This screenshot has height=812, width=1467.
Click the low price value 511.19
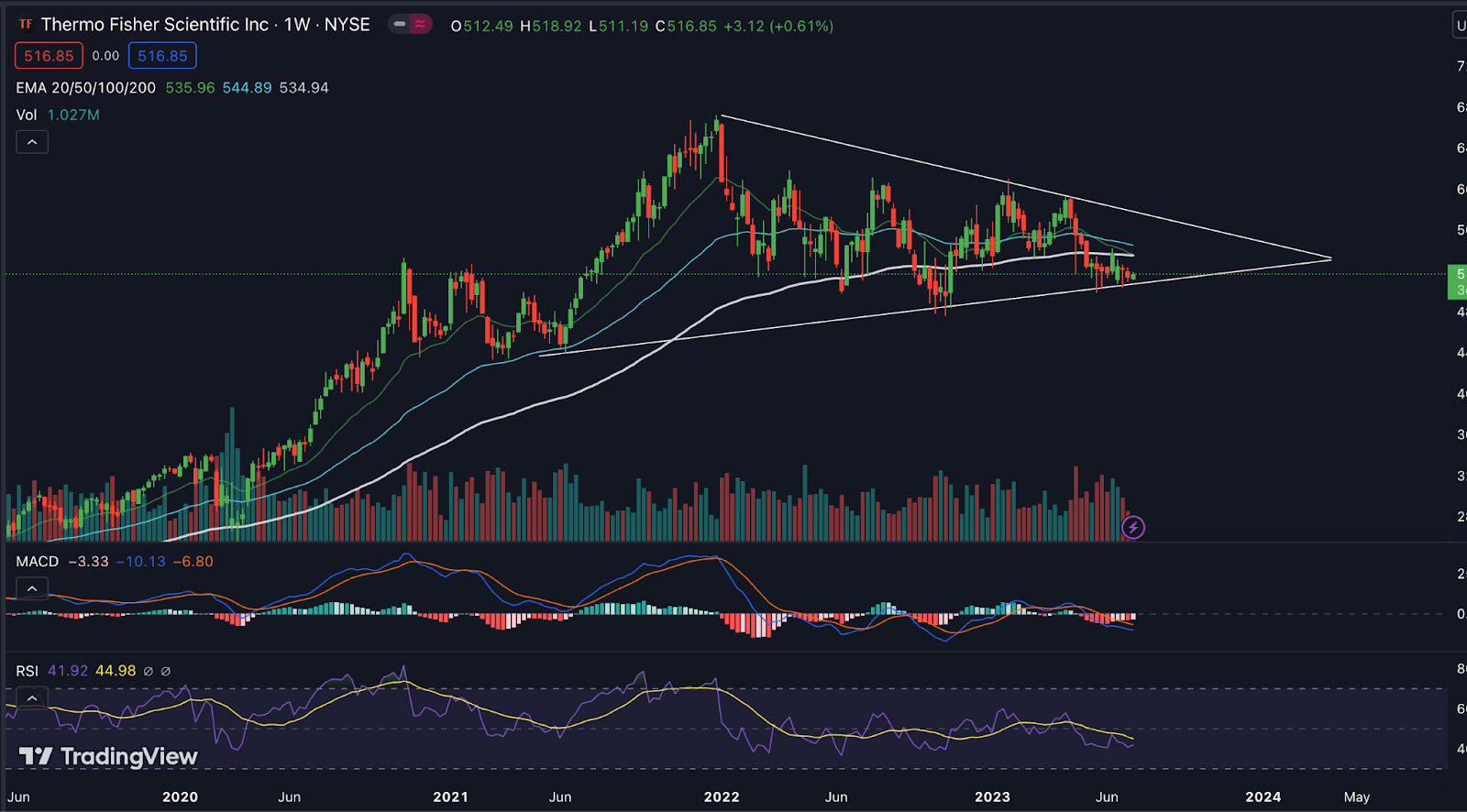click(623, 27)
